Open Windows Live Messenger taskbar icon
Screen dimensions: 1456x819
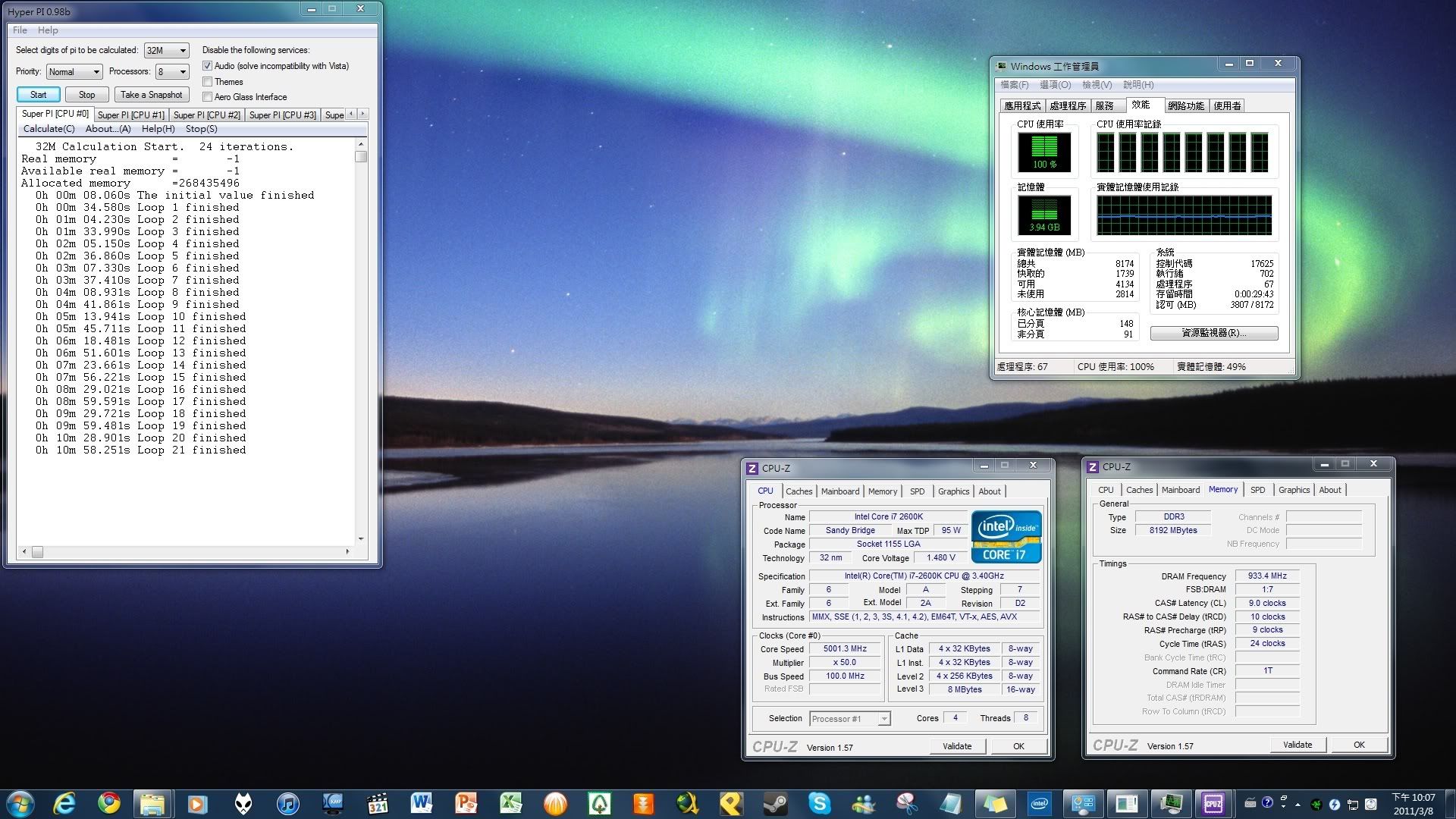863,804
